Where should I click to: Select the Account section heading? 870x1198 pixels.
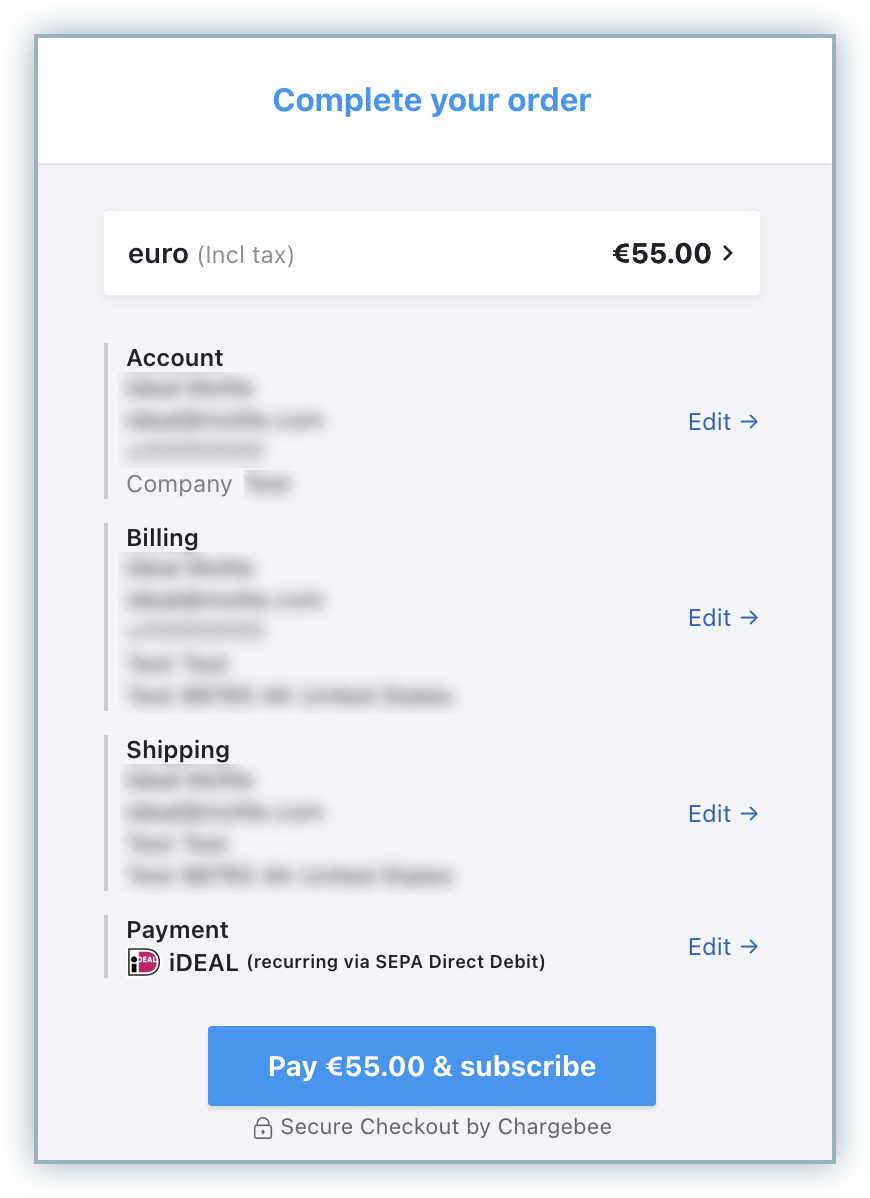point(175,358)
